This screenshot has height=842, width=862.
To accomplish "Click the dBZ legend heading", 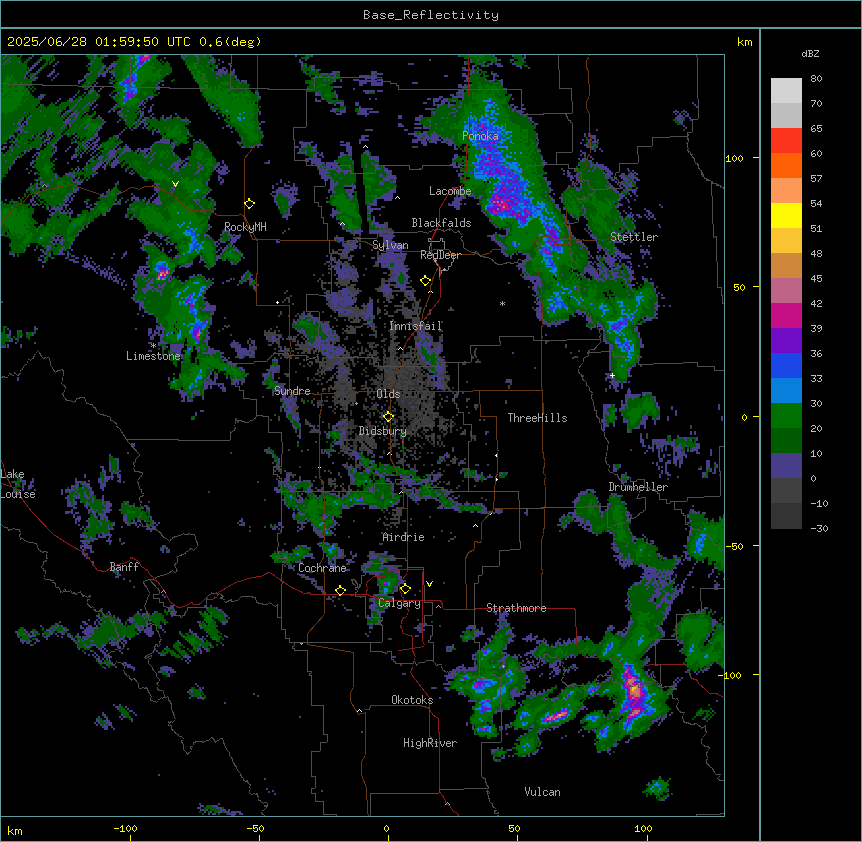I will (810, 53).
